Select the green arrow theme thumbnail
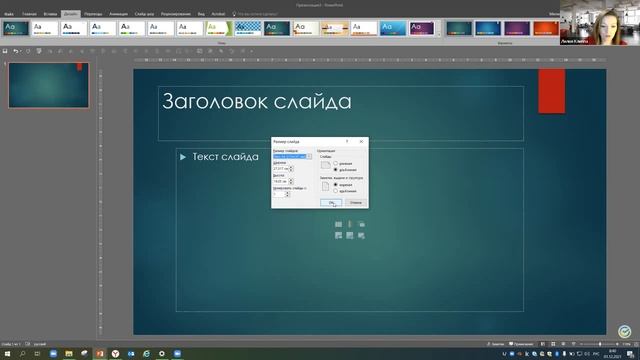Image resolution: width=640 pixels, height=360 pixels. tap(219, 29)
